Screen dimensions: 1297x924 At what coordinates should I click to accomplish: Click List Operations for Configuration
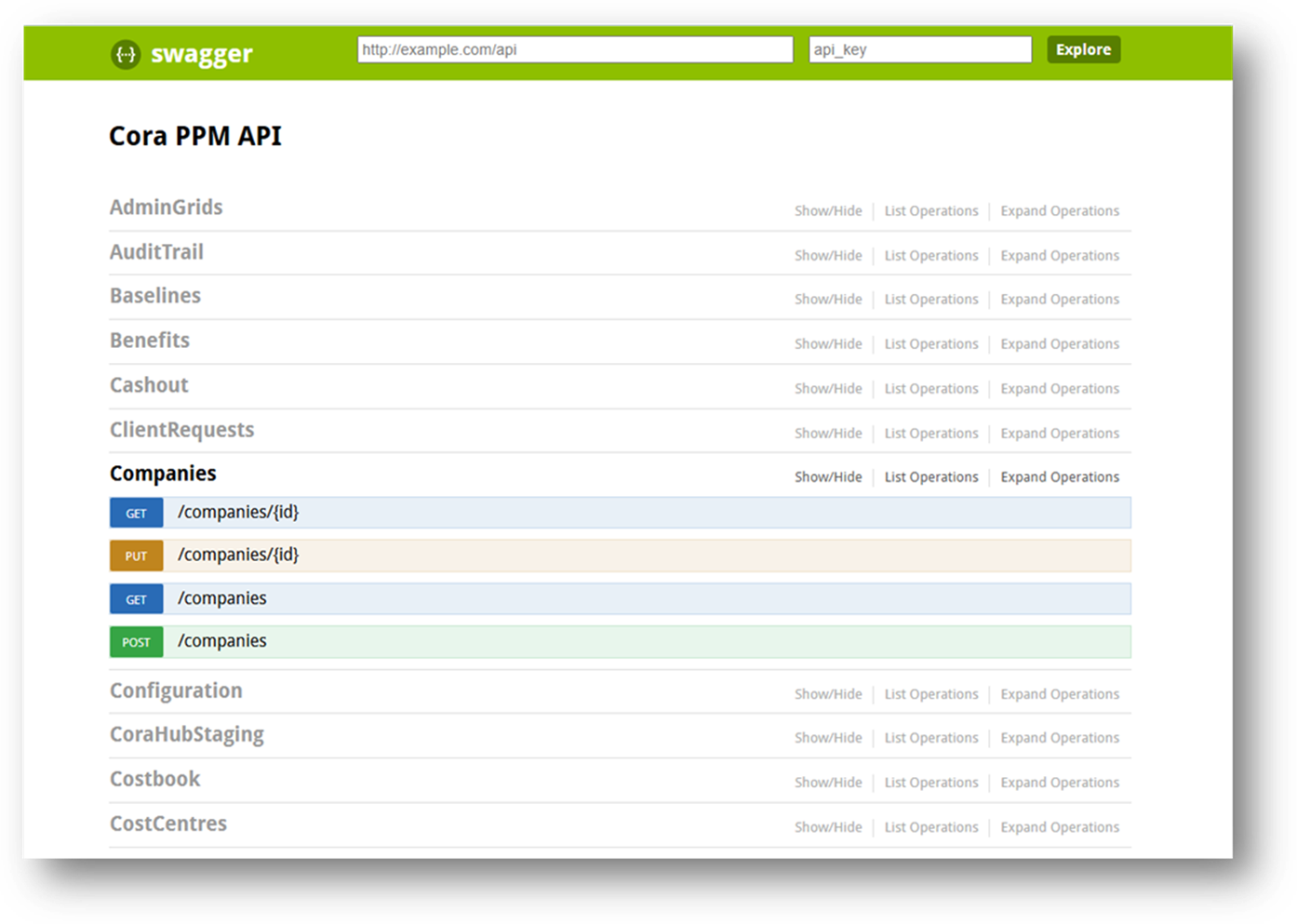click(x=931, y=694)
